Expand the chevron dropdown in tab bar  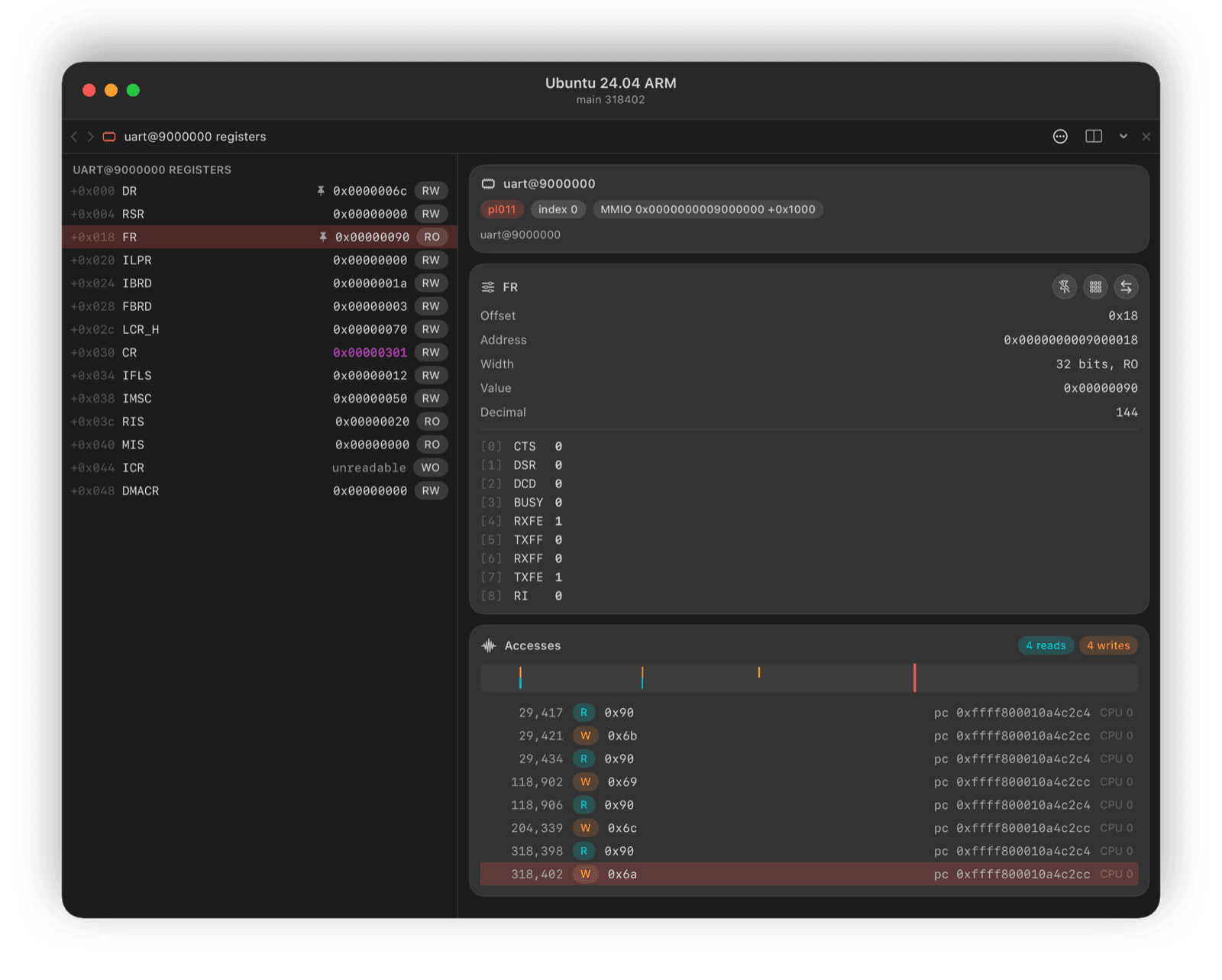point(1123,136)
